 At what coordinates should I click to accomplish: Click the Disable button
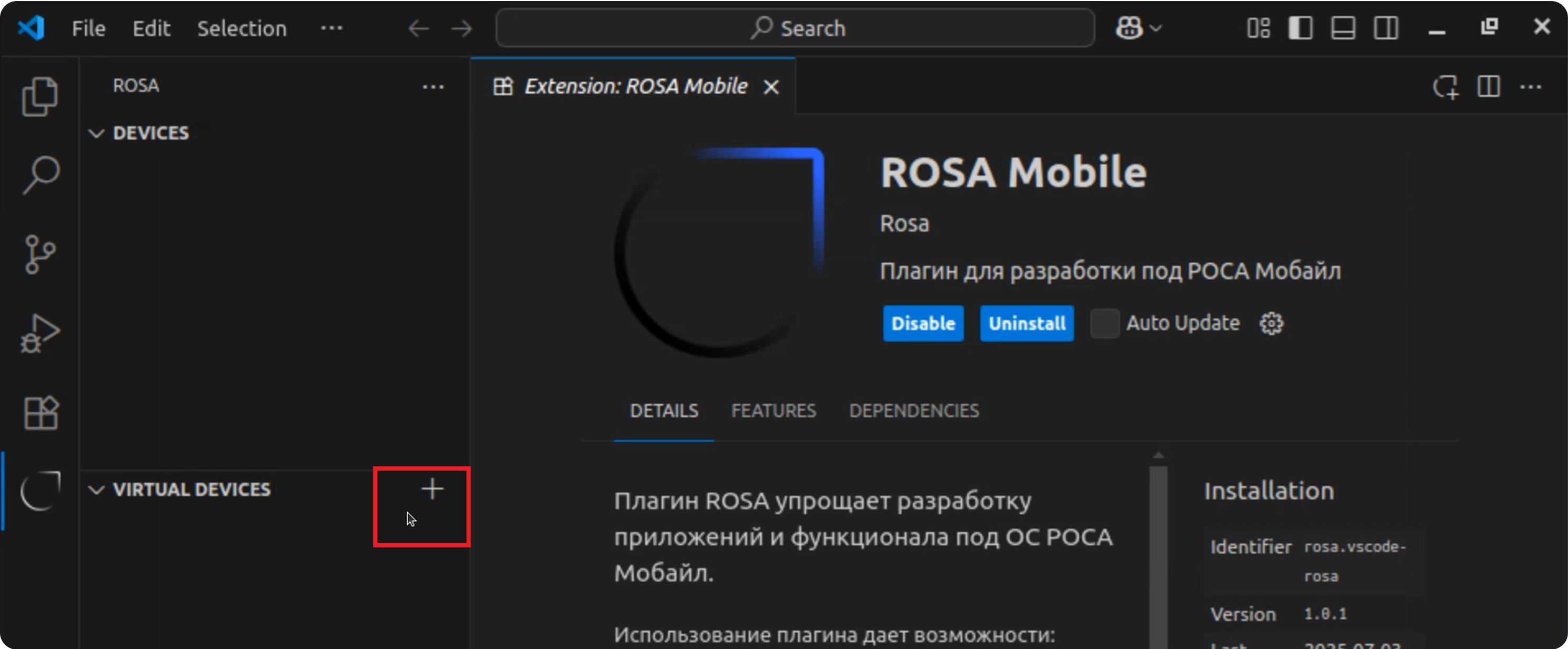tap(923, 323)
